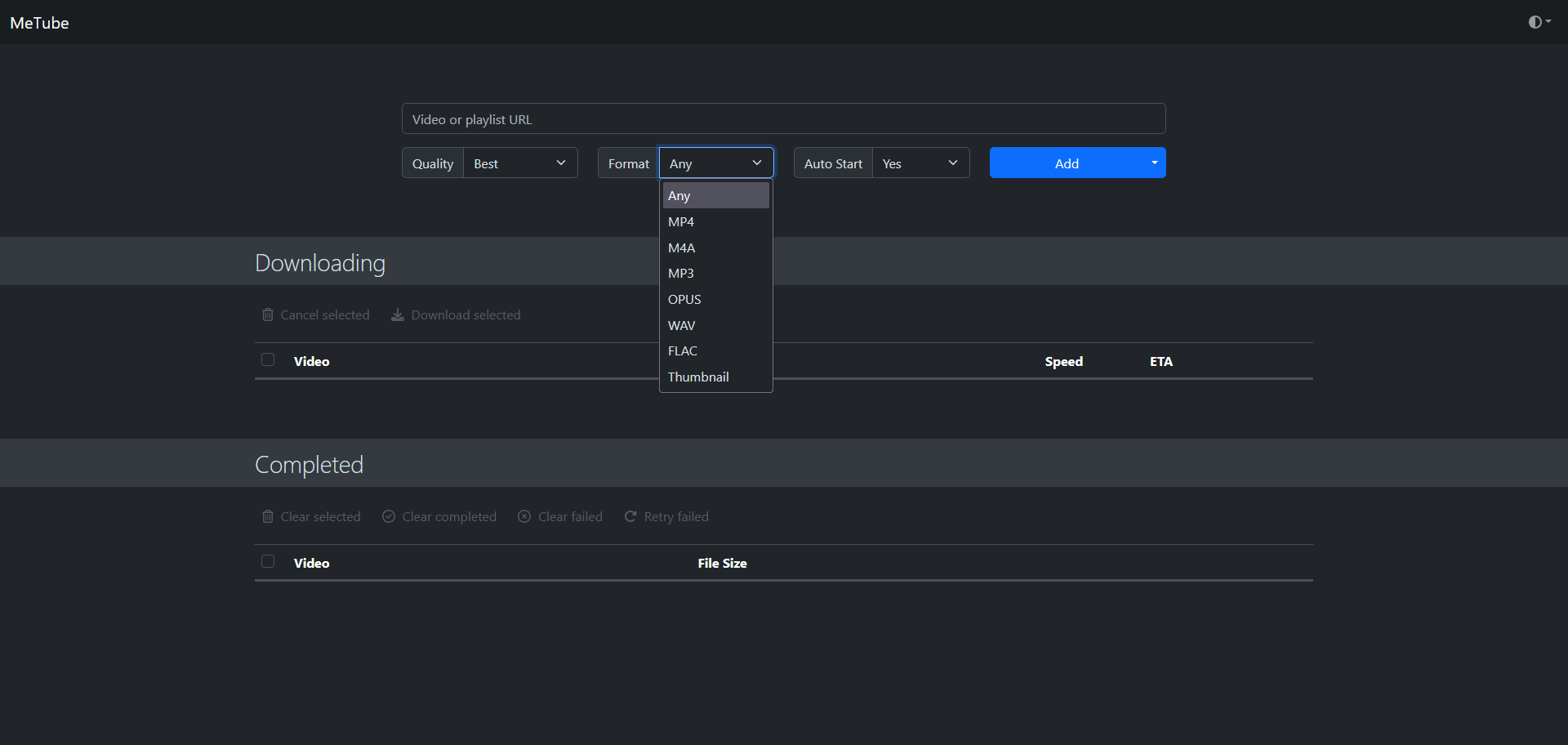Collapse the Format dropdown showing Any

(716, 163)
